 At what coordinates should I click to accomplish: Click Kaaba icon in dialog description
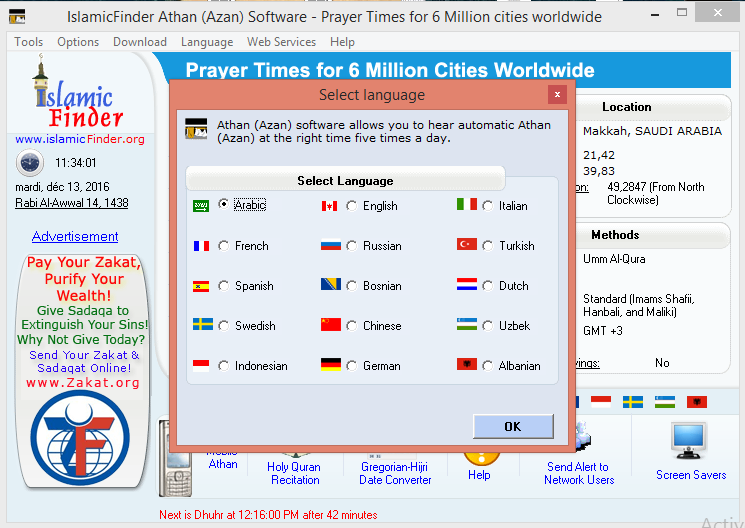pyautogui.click(x=196, y=129)
